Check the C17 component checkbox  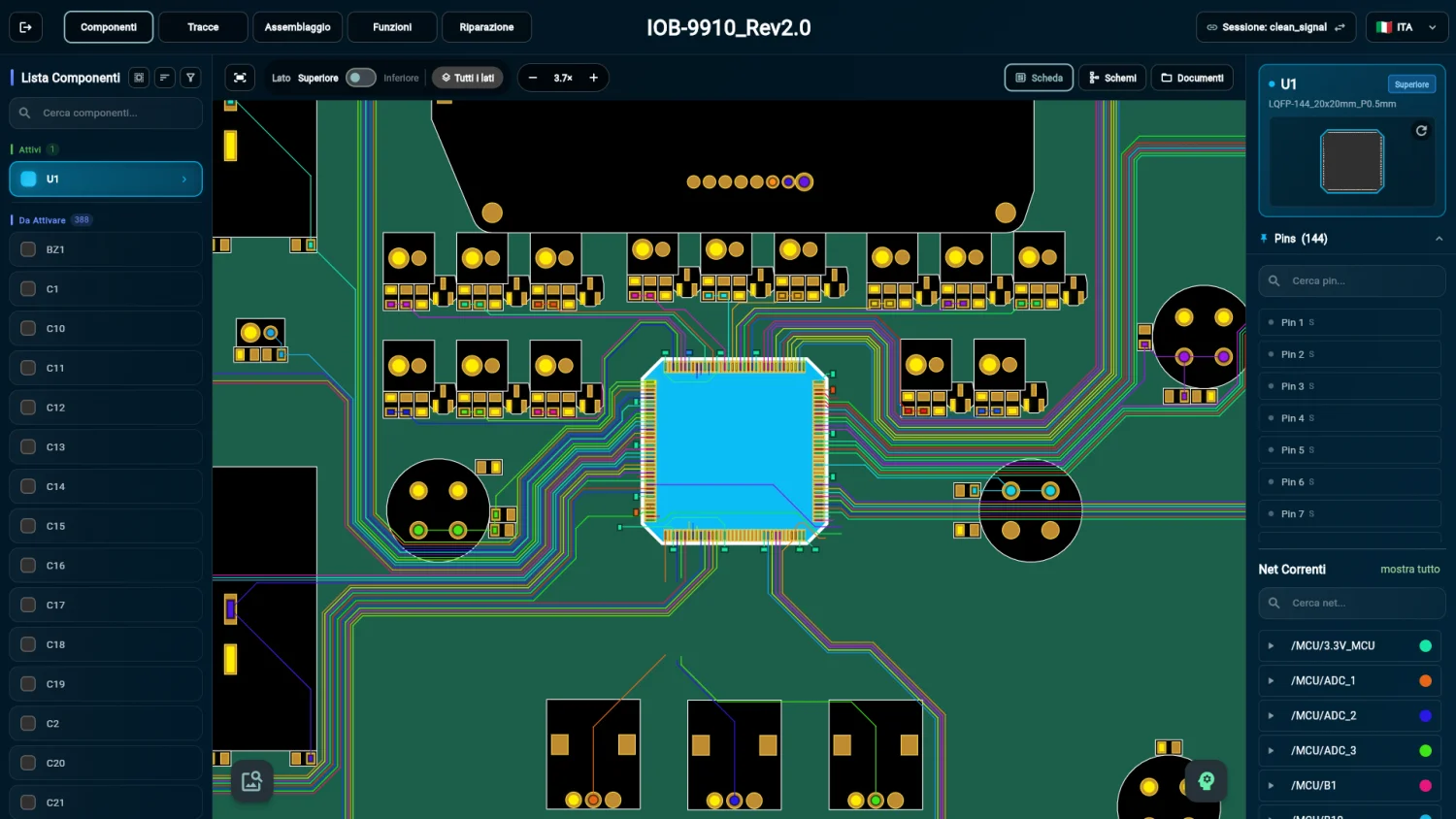coord(28,605)
